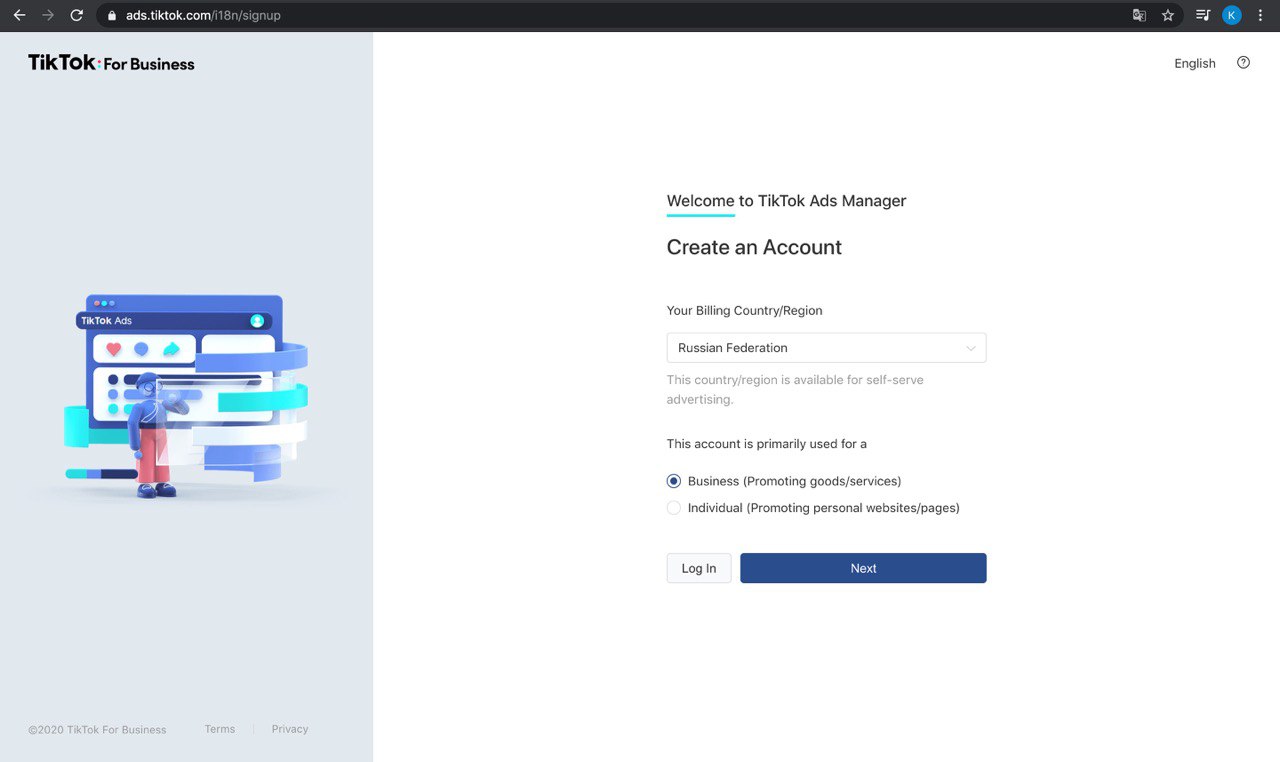
Task: Click the chevron arrow in the country selector
Action: 970,348
